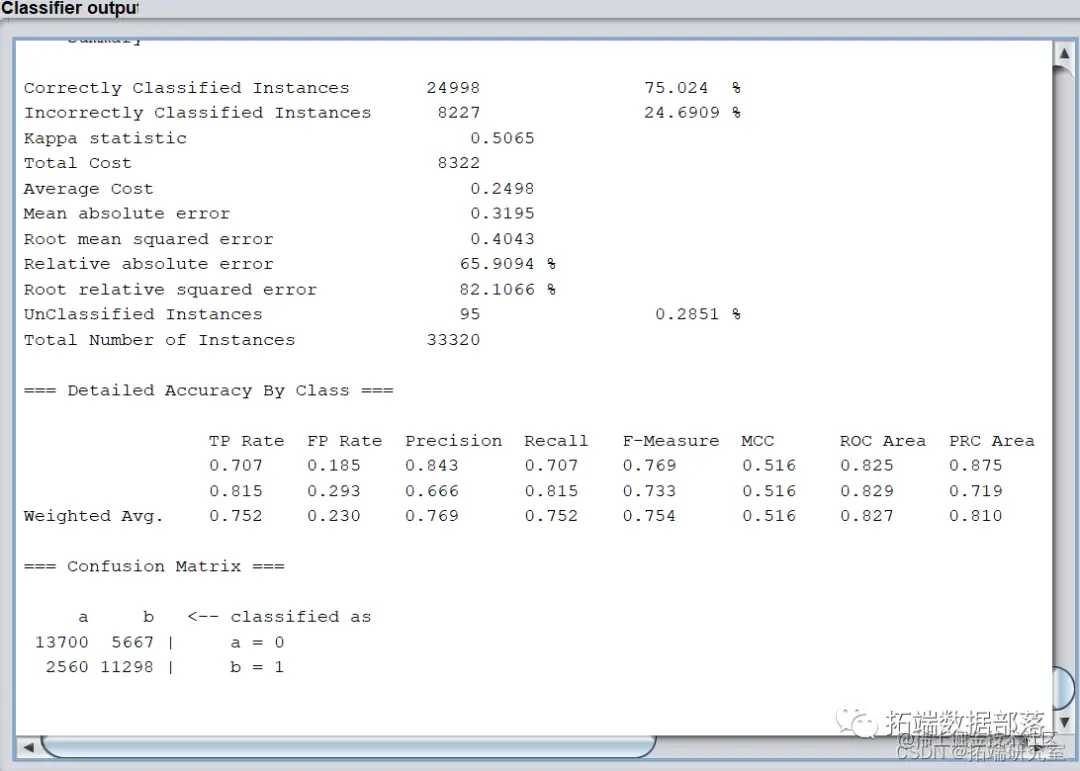Screen dimensions: 1080x771
Task: Click the Kappa value 0.5065
Action: coord(502,138)
